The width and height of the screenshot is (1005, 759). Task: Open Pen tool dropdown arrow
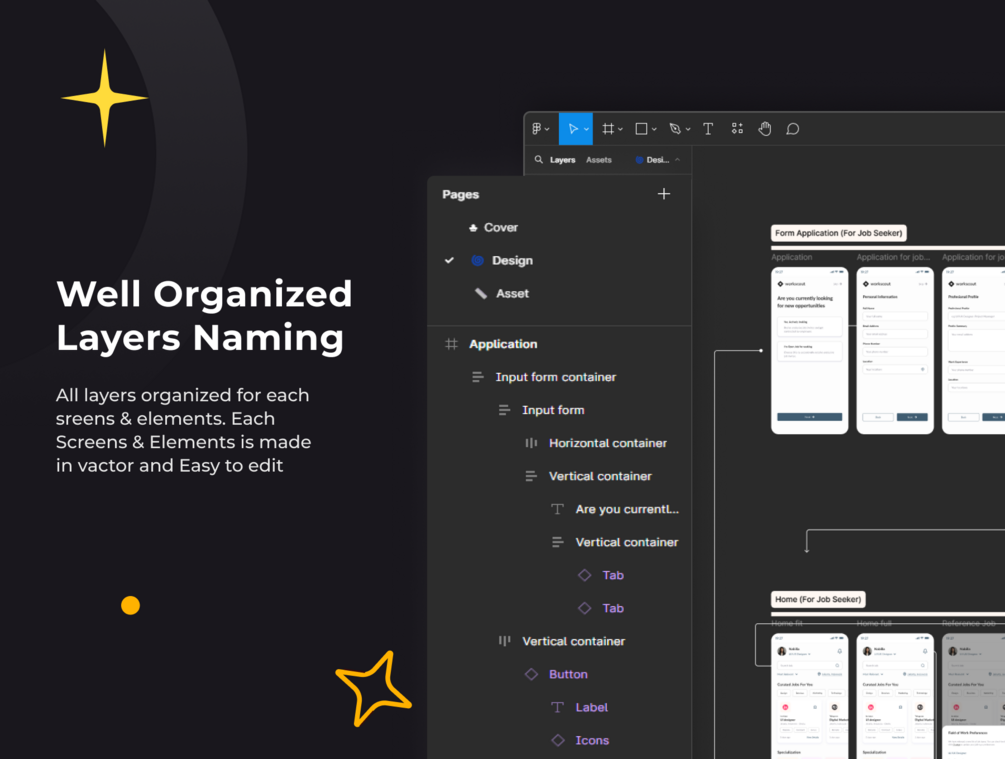pyautogui.click(x=688, y=129)
